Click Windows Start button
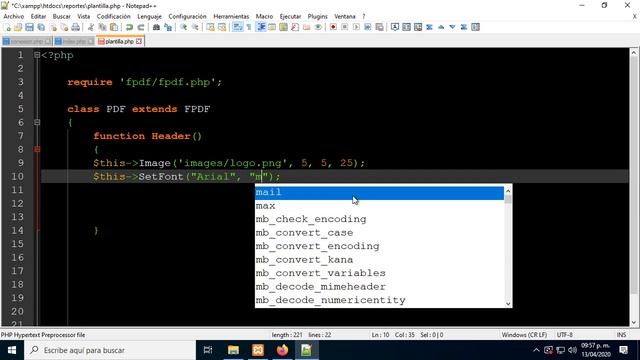The width and height of the screenshot is (640, 360). pyautogui.click(x=12, y=350)
